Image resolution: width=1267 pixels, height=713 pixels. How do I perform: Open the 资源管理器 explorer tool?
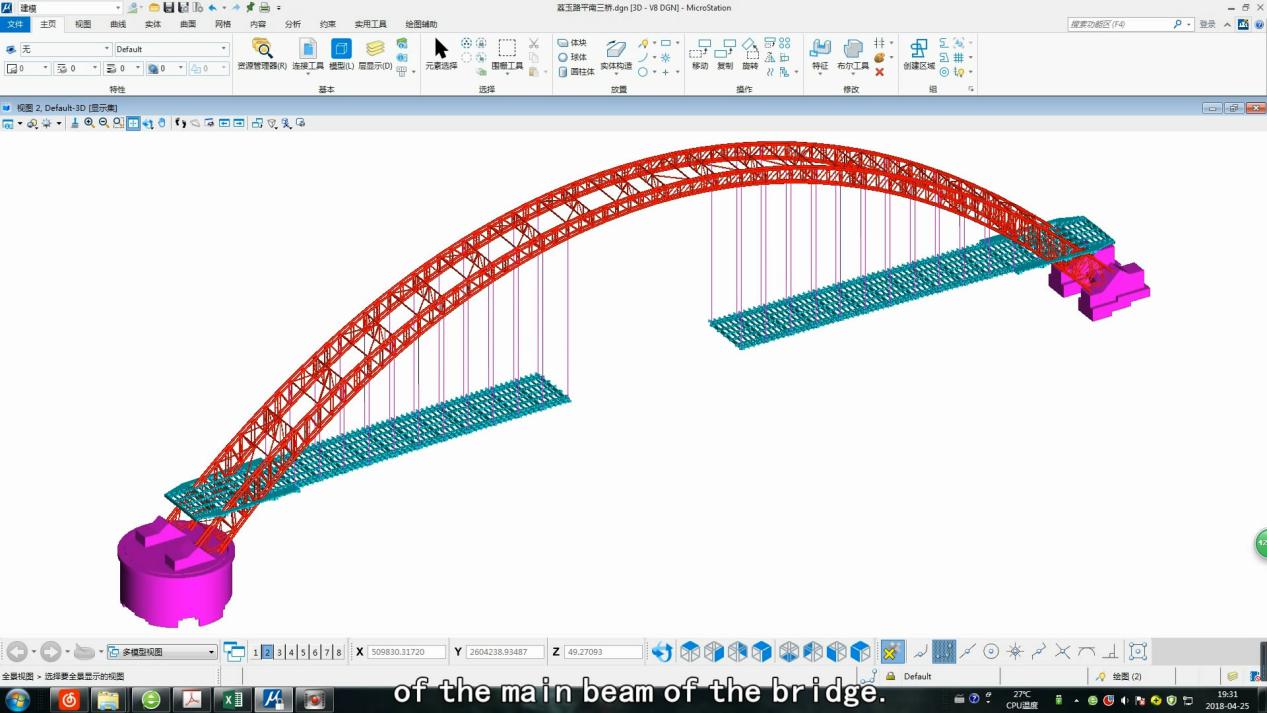(x=262, y=54)
